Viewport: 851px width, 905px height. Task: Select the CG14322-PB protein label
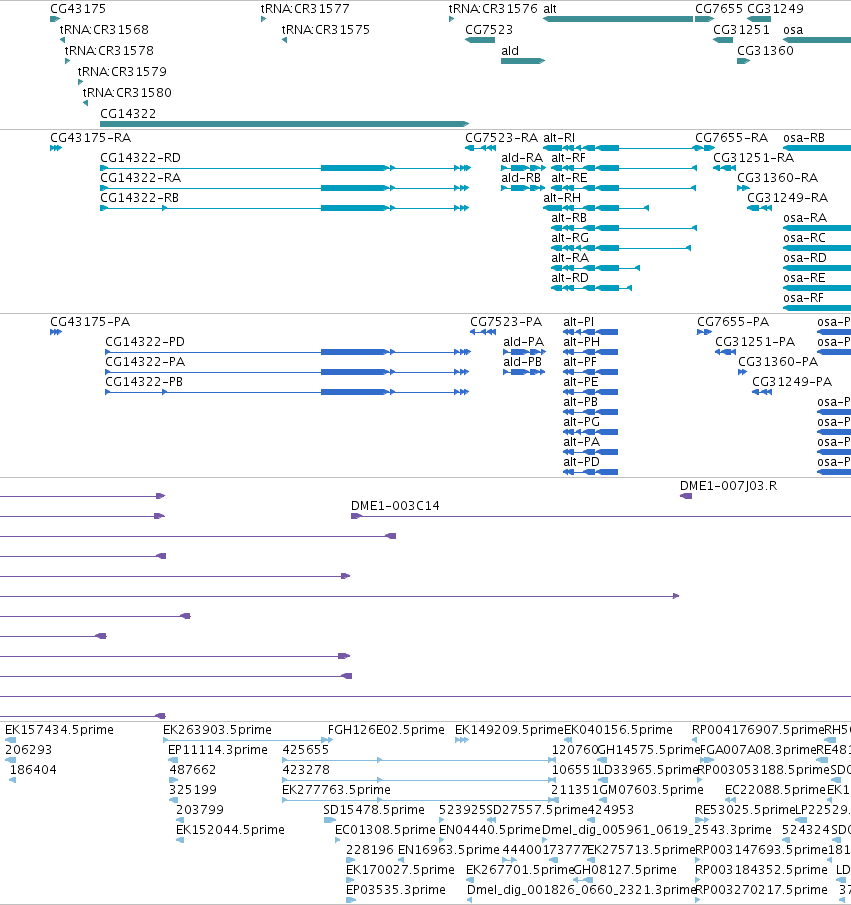[144, 382]
